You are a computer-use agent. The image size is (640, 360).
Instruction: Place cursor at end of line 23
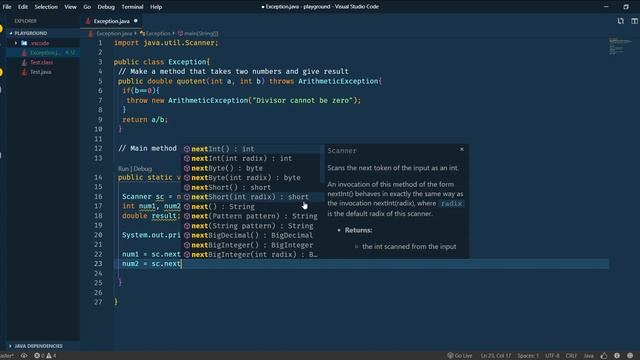pos(182,264)
